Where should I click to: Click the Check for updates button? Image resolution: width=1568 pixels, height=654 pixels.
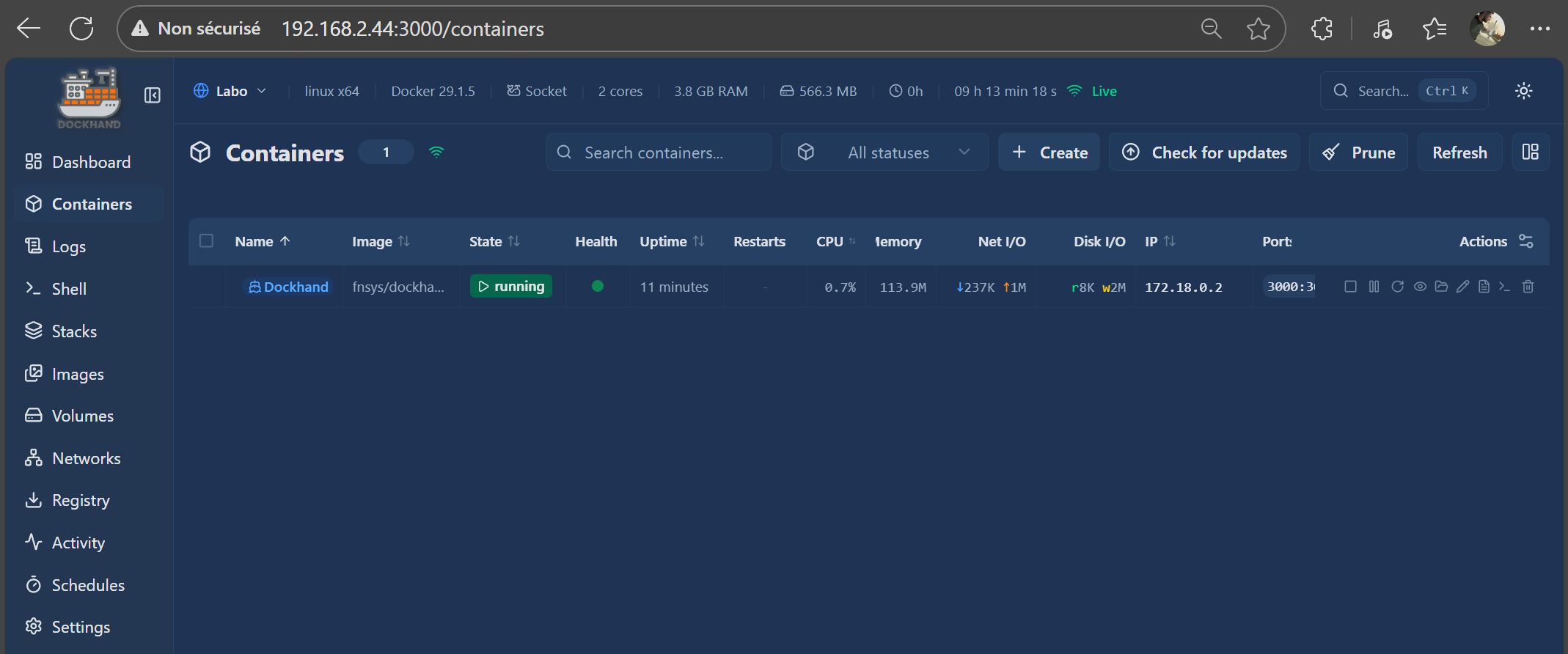click(1204, 153)
